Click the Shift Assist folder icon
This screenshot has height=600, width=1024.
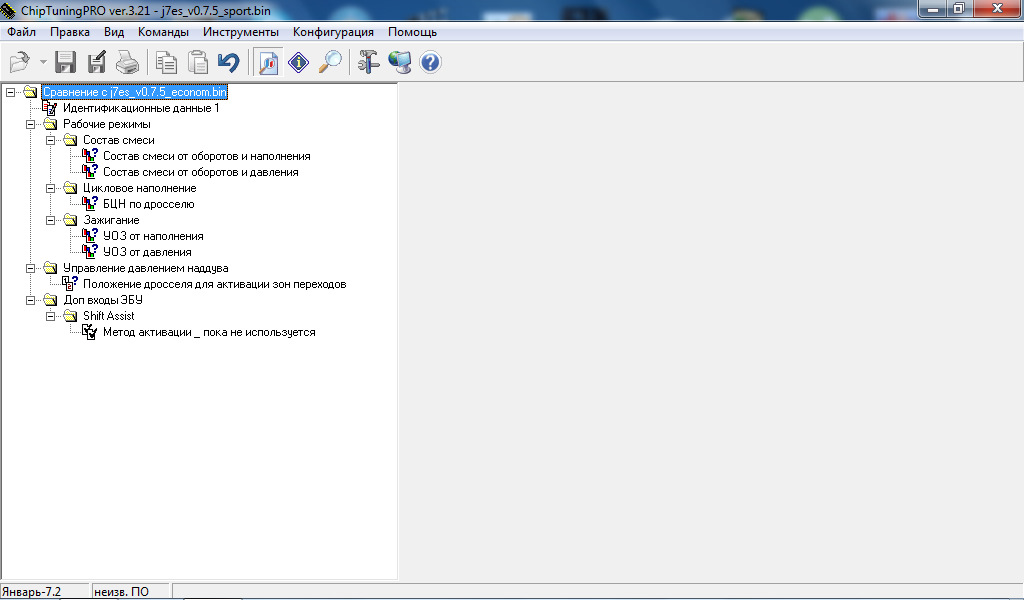pyautogui.click(x=71, y=316)
